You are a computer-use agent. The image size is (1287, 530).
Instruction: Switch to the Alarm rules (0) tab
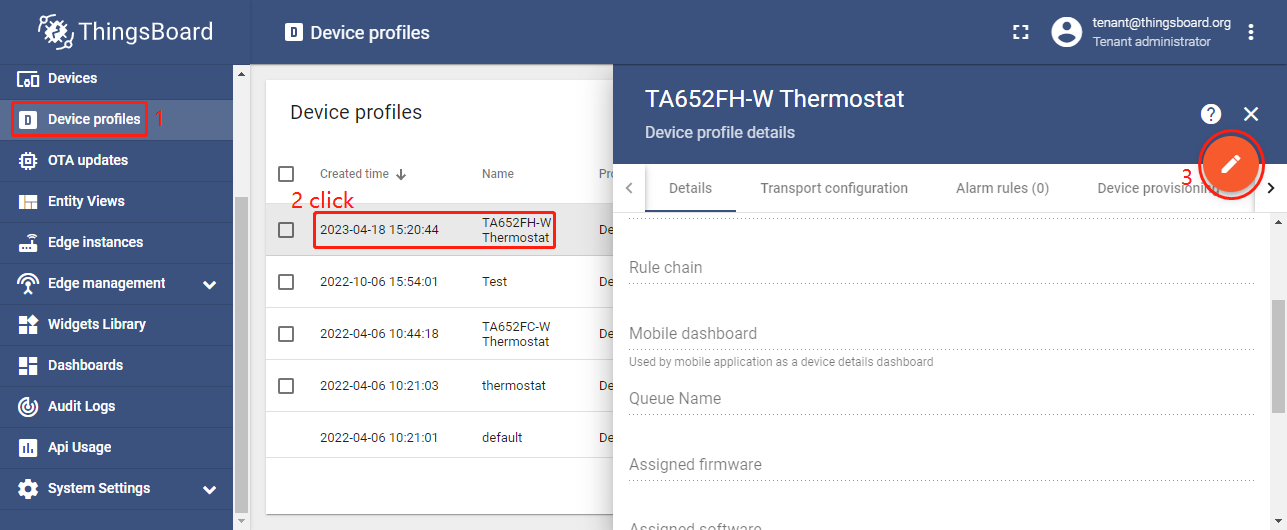pos(1002,188)
